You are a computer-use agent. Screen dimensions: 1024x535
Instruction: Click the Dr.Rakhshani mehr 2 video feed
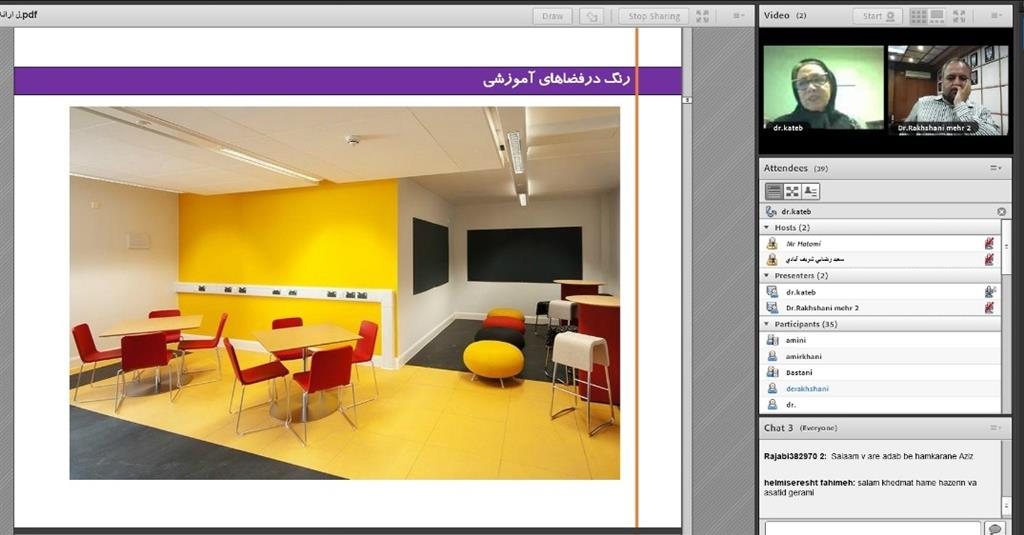pos(948,89)
